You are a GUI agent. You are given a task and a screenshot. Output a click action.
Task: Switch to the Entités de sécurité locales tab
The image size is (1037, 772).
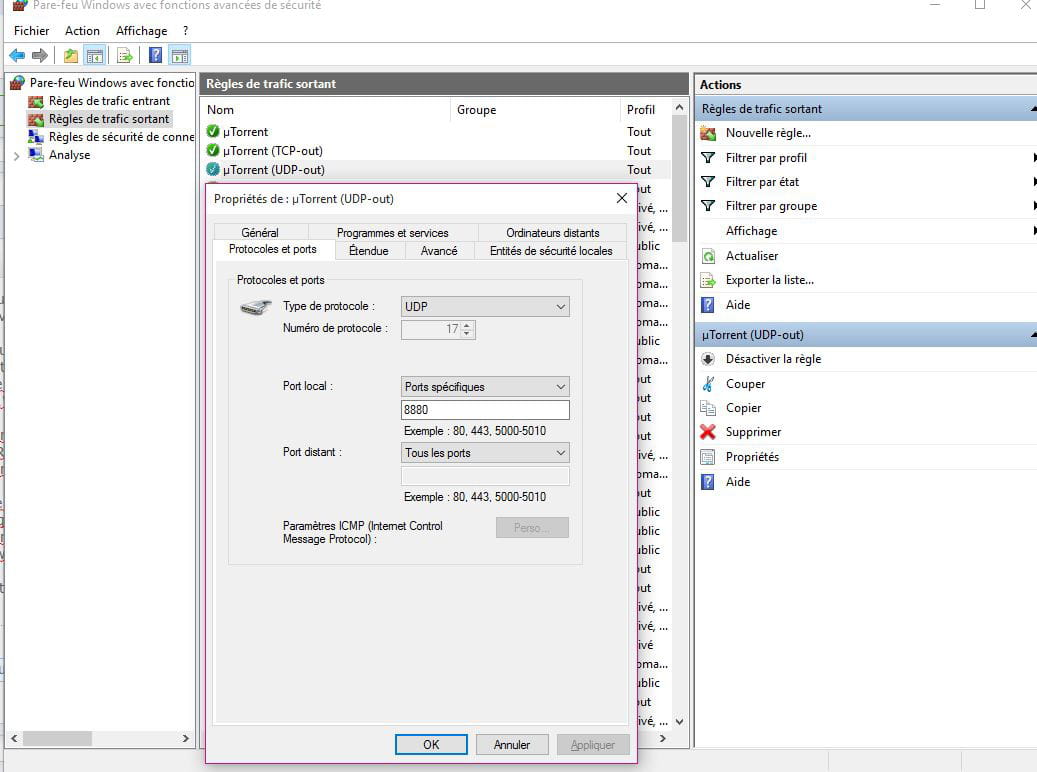(551, 251)
